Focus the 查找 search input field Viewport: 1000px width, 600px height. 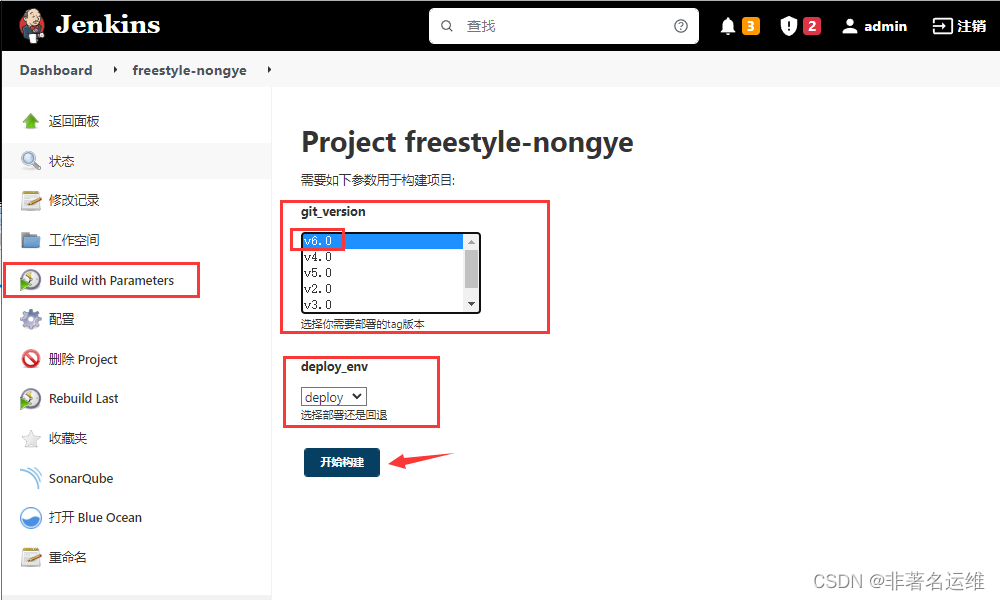pos(564,26)
